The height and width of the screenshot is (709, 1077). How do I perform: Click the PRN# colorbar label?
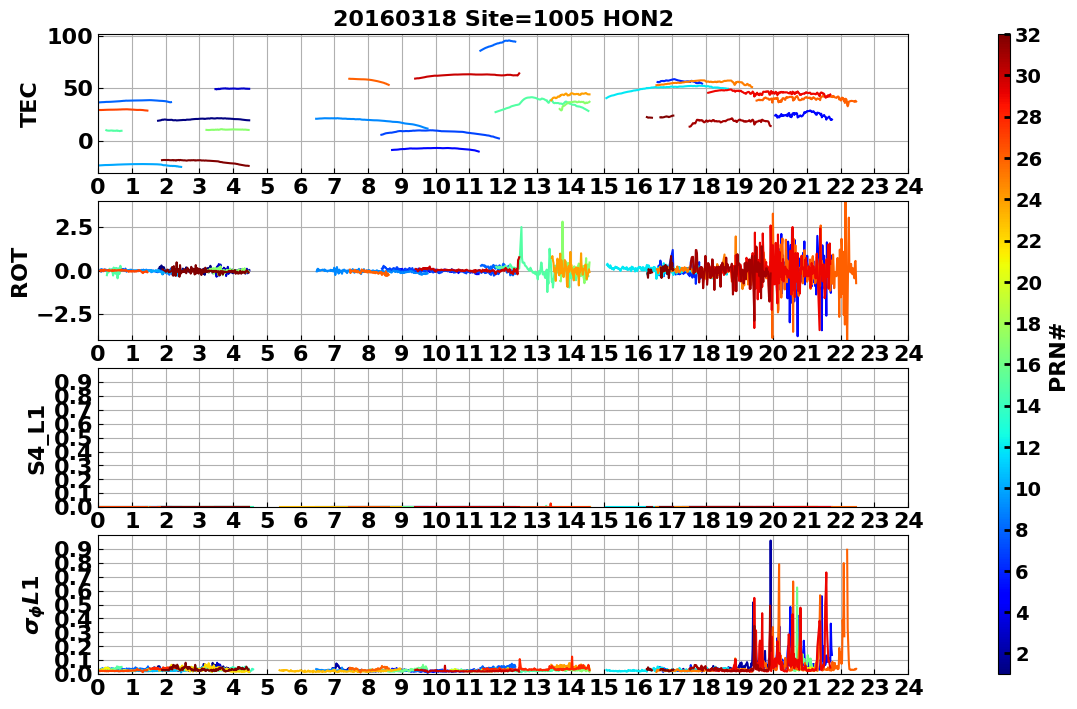tap(1058, 357)
